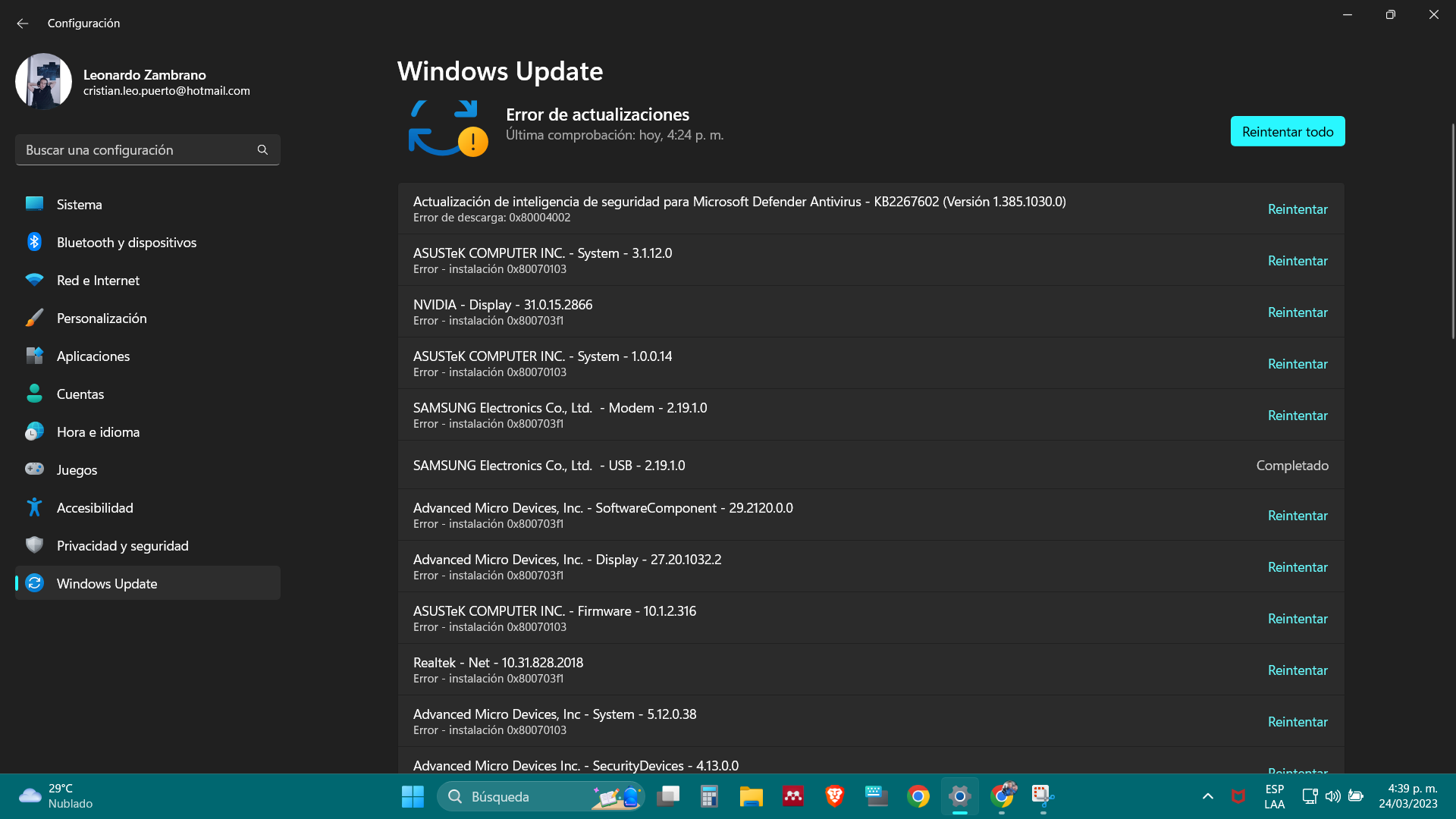Open the Windows Start menu
This screenshot has height=819, width=1456.
(413, 796)
